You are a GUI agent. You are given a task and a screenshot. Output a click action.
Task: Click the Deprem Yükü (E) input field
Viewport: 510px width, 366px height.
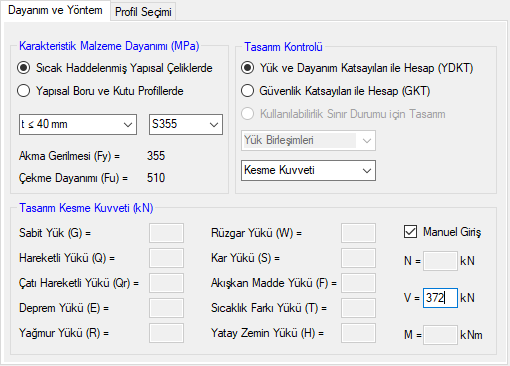pos(166,308)
